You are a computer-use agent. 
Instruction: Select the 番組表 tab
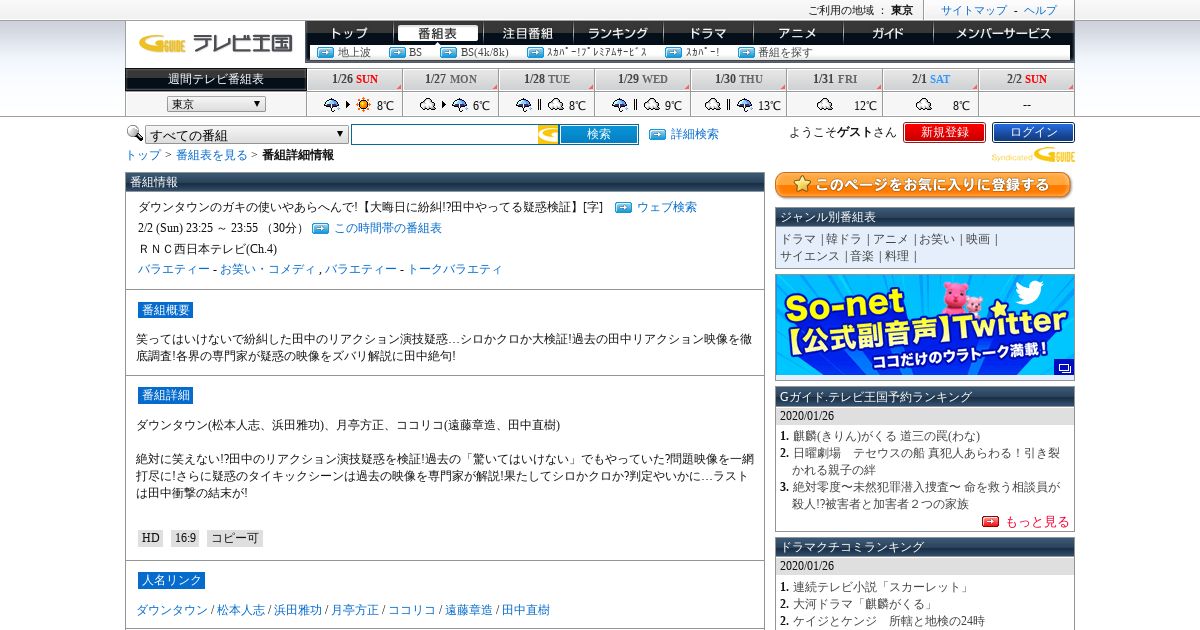437,33
